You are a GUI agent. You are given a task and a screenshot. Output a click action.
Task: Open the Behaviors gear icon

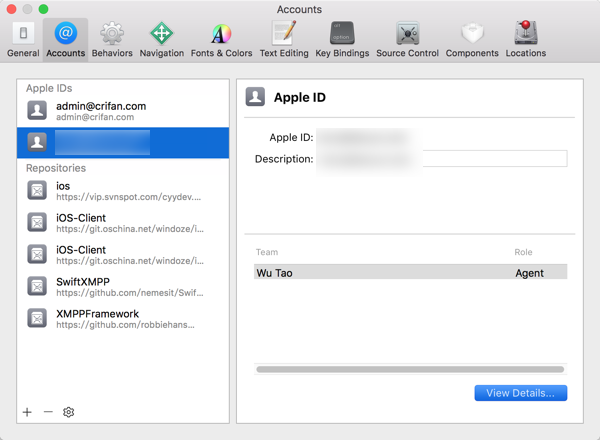[112, 33]
